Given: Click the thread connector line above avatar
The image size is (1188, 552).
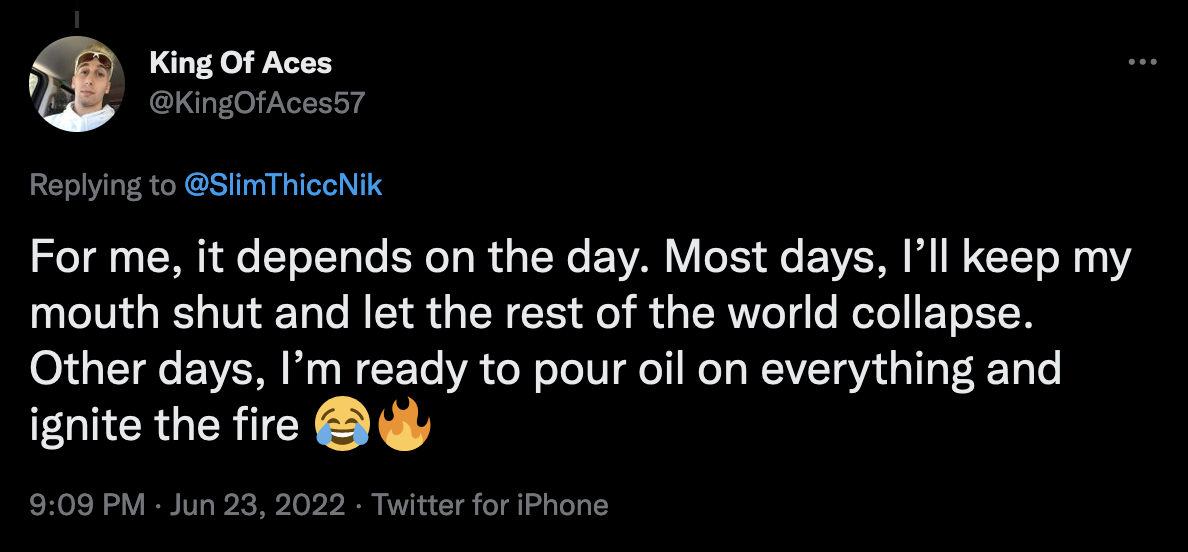Looking at the screenshot, I should coord(78,19).
